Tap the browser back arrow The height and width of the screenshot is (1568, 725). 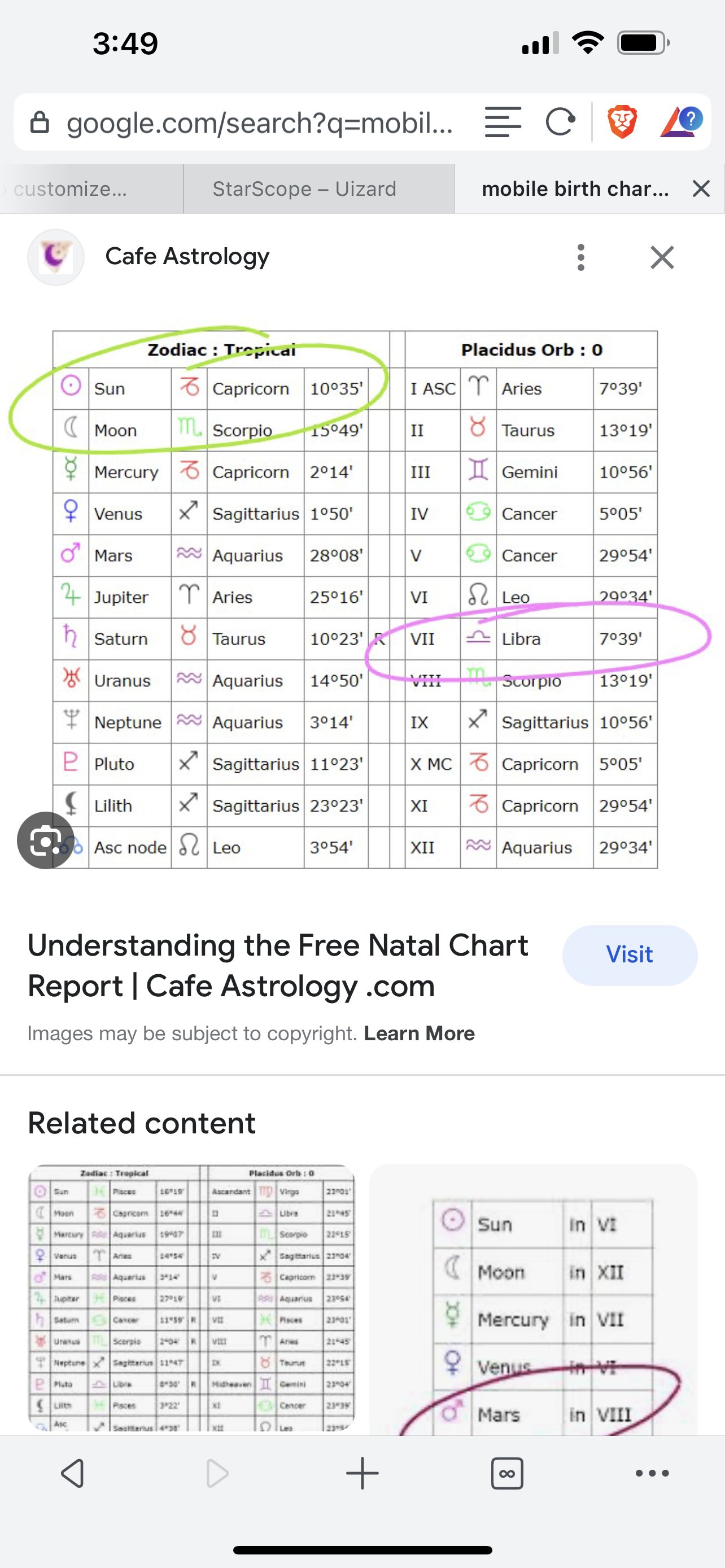[x=72, y=1473]
